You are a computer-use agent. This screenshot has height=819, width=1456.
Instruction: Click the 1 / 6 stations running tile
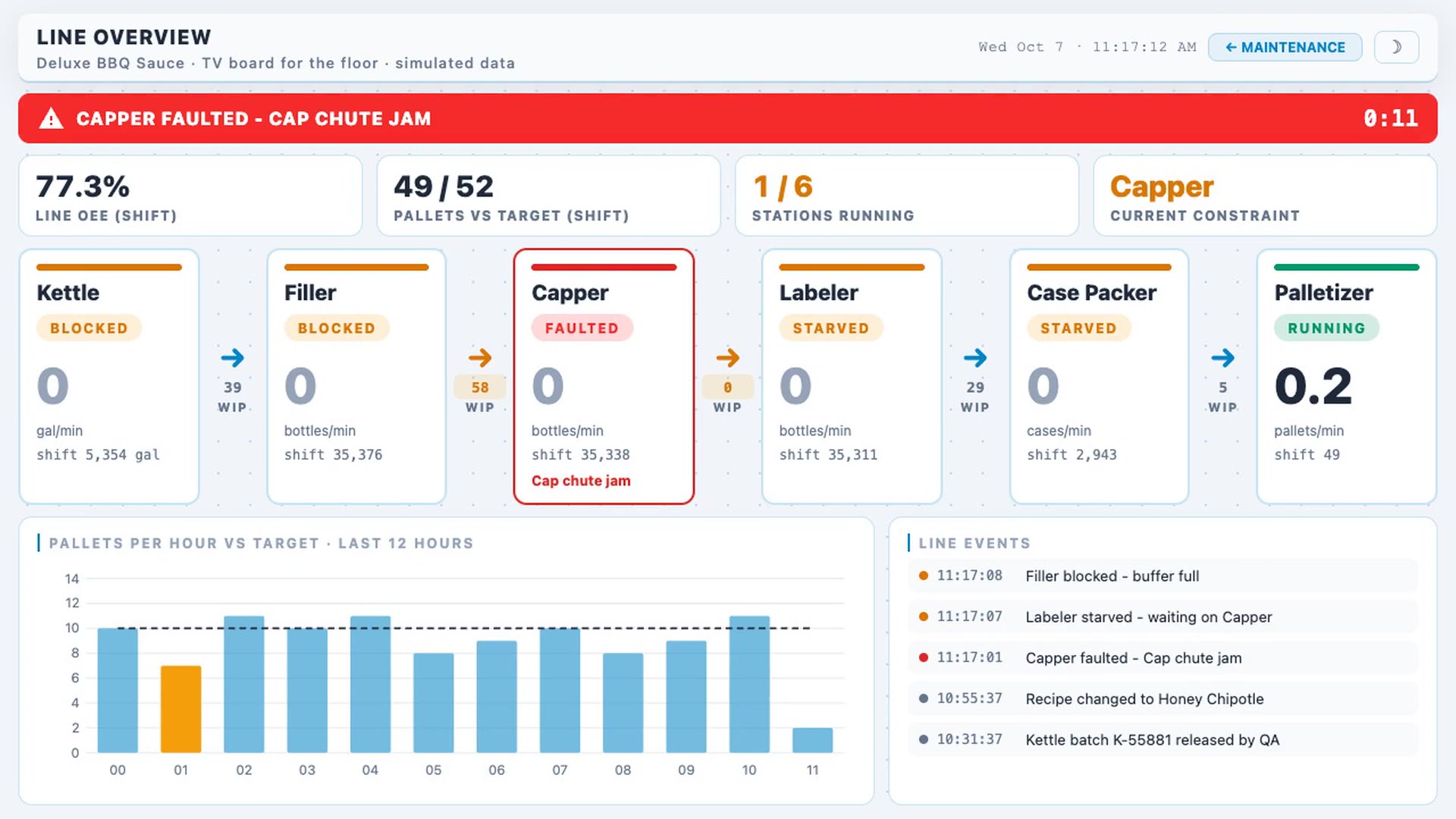[907, 196]
